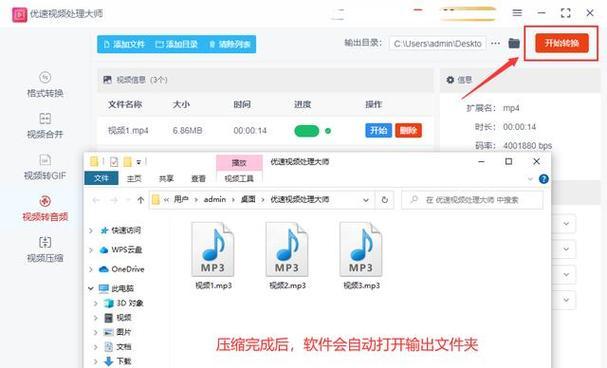This screenshot has height=368, width=607.
Task: Select 视频转音频 in the left sidebar
Action: click(45, 209)
